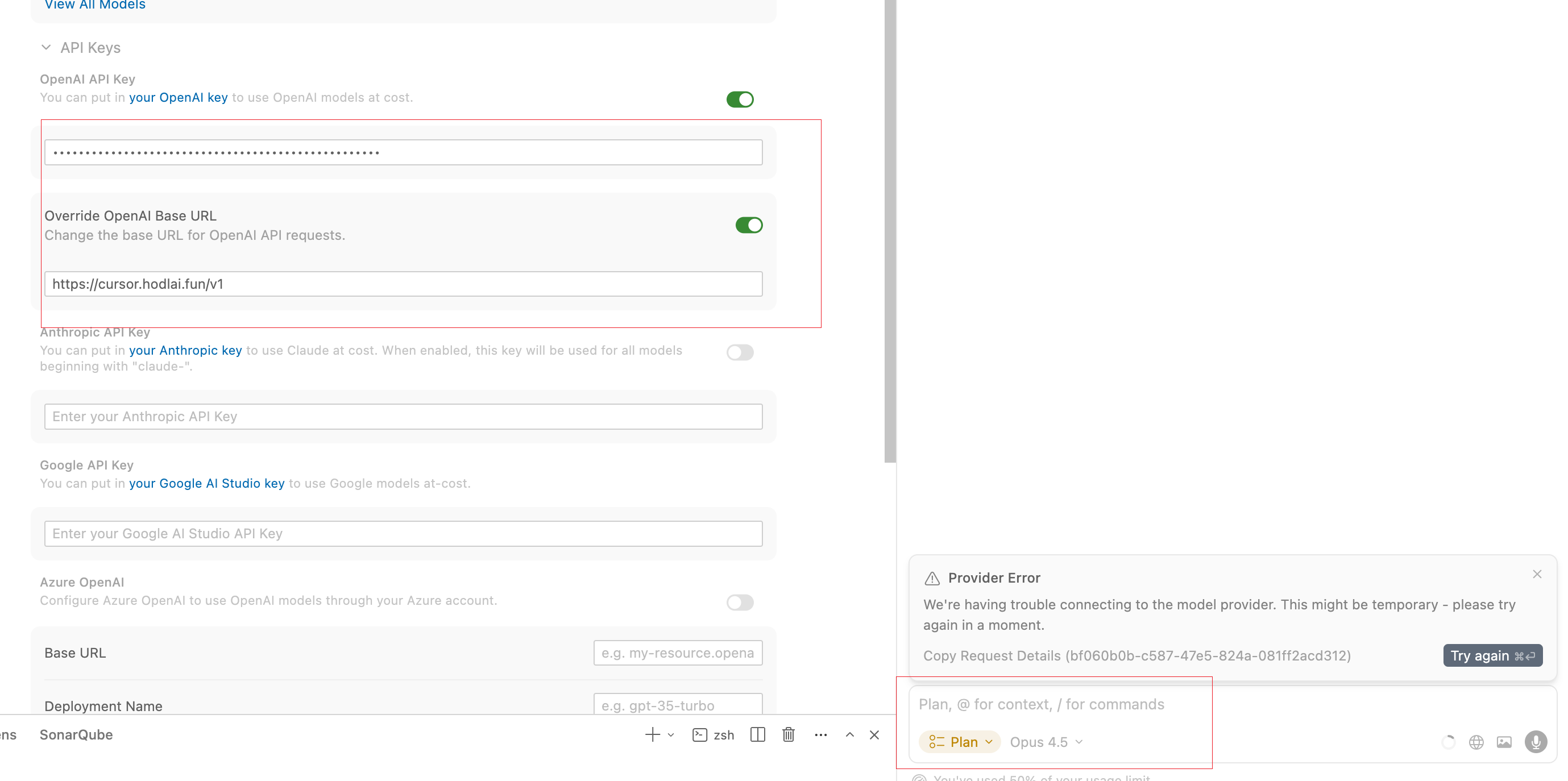1568x781 pixels.
Task: Add new terminal with the plus icon
Action: tap(652, 734)
